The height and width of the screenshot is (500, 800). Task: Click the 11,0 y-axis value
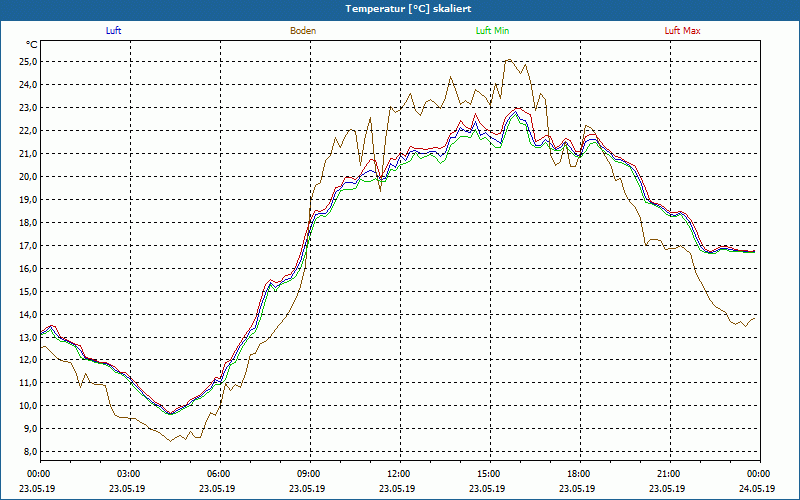point(29,383)
